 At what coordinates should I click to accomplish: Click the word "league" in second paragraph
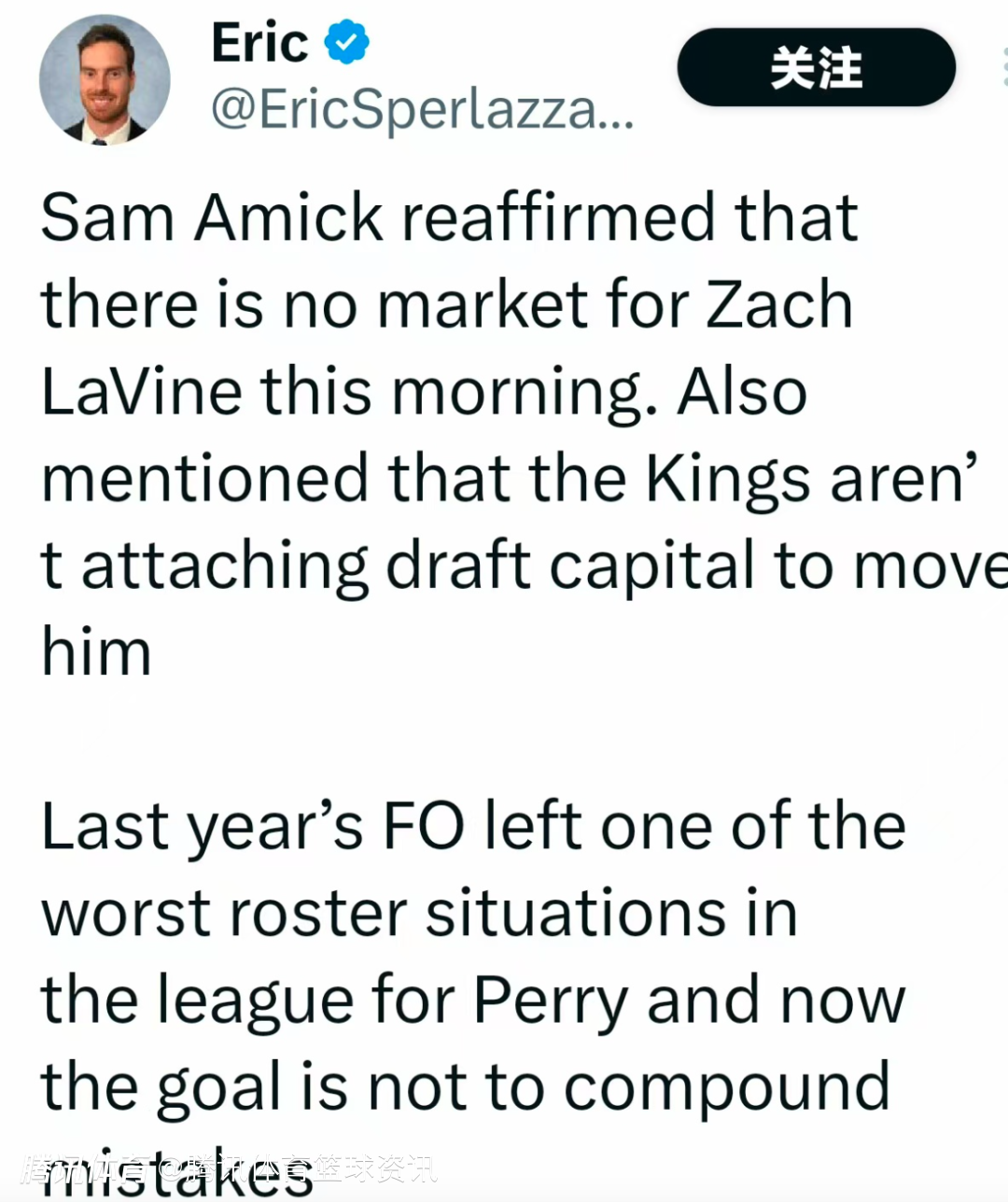[x=255, y=1001]
